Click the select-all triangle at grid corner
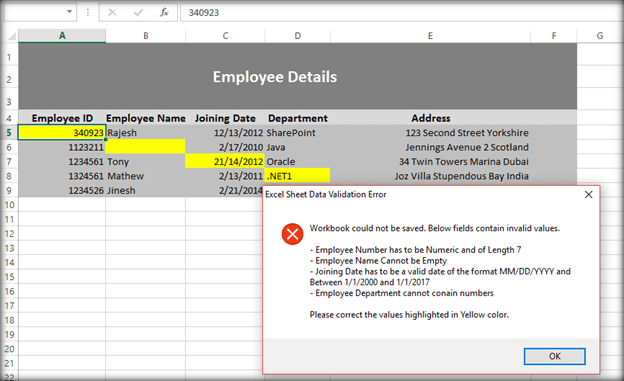Screen dimensions: 624x381 coord(12,36)
